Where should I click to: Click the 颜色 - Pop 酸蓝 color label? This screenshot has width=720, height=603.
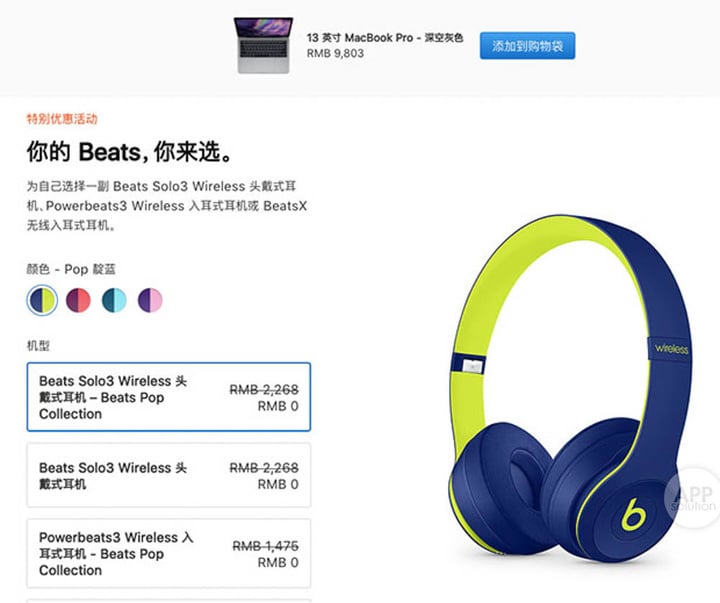pos(71,269)
